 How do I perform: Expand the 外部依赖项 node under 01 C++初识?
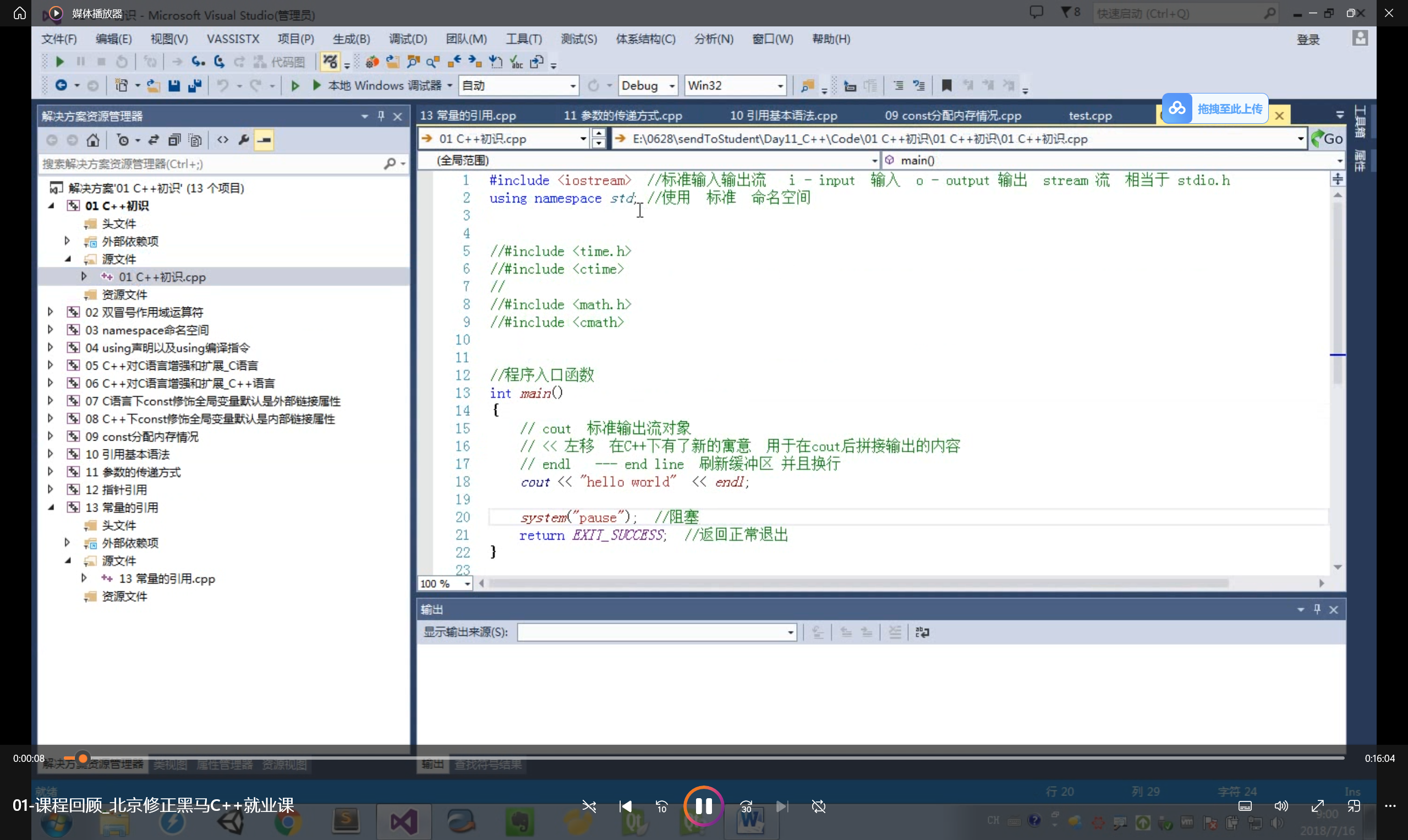click(x=67, y=241)
